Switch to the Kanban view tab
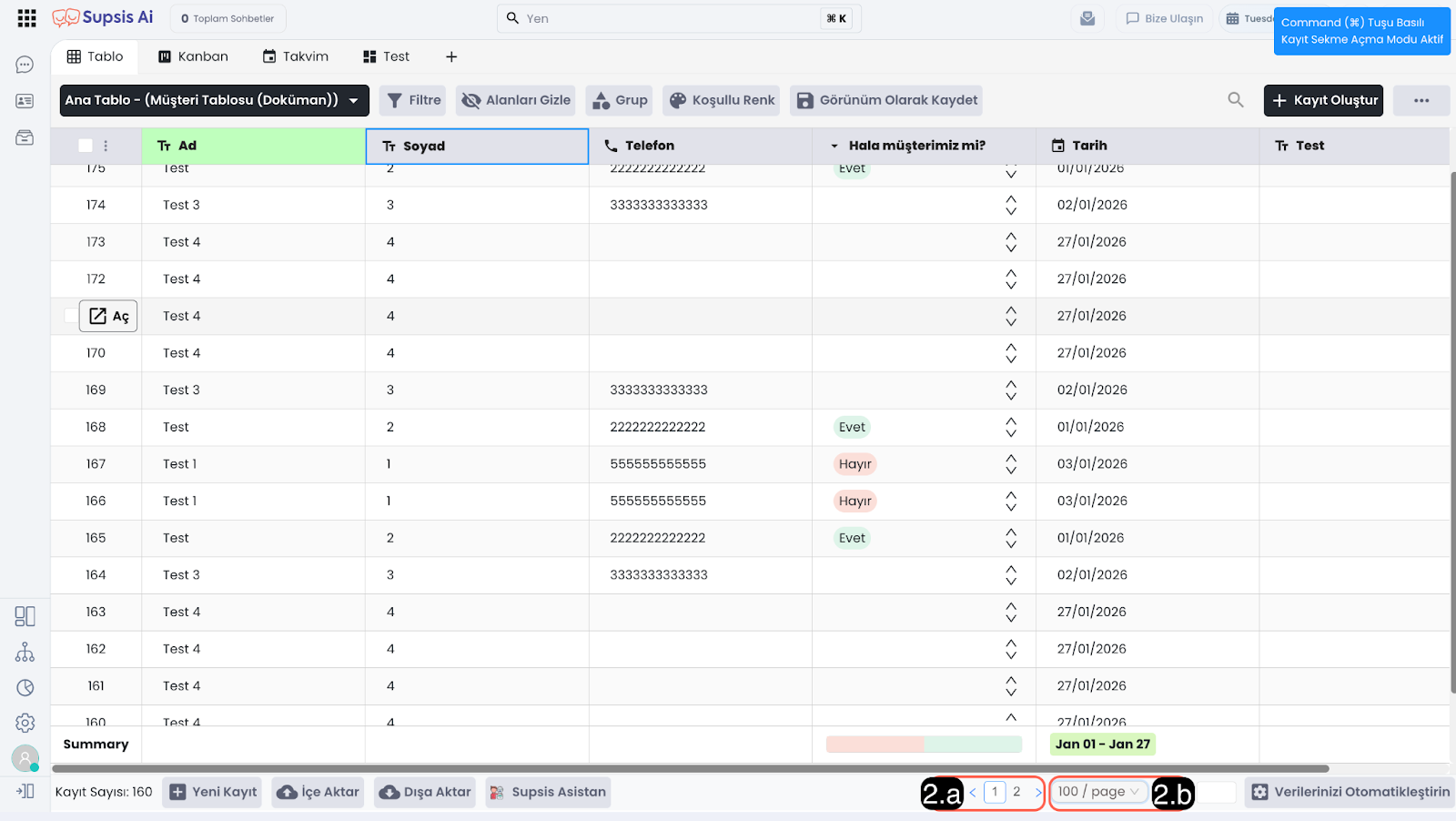This screenshot has height=821, width=1456. click(x=193, y=56)
